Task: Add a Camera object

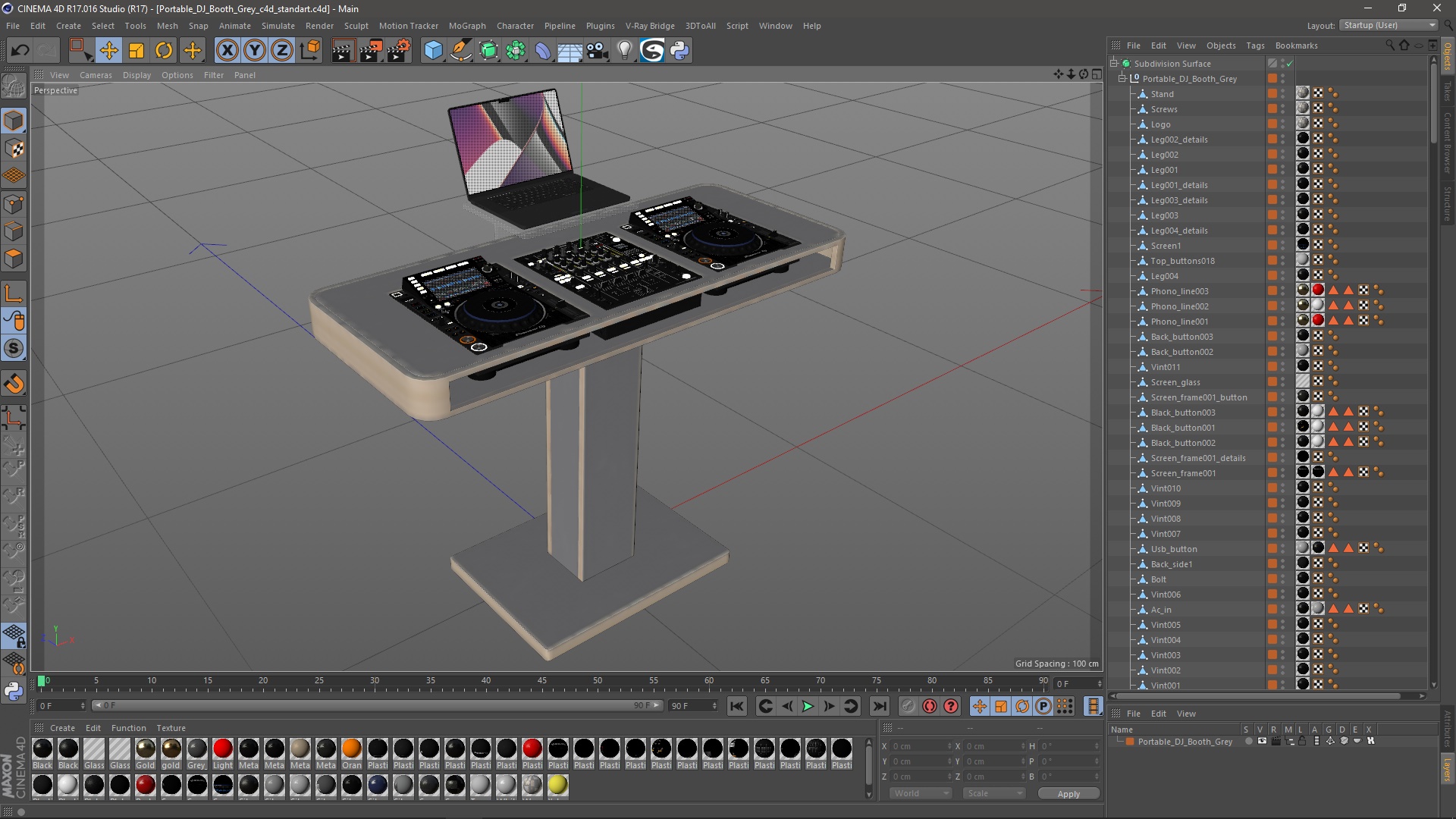Action: pos(598,51)
